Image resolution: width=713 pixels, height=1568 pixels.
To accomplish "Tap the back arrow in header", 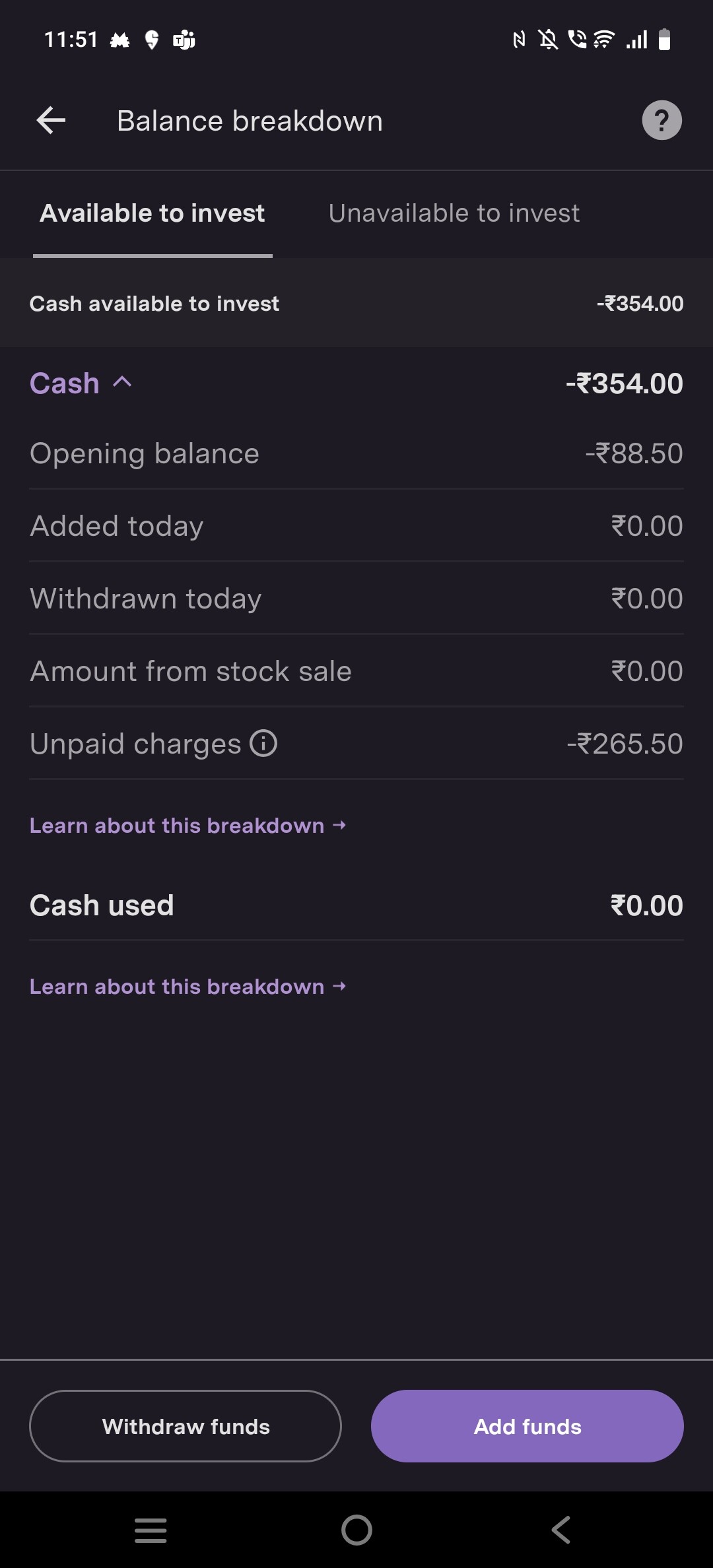I will pyautogui.click(x=51, y=121).
